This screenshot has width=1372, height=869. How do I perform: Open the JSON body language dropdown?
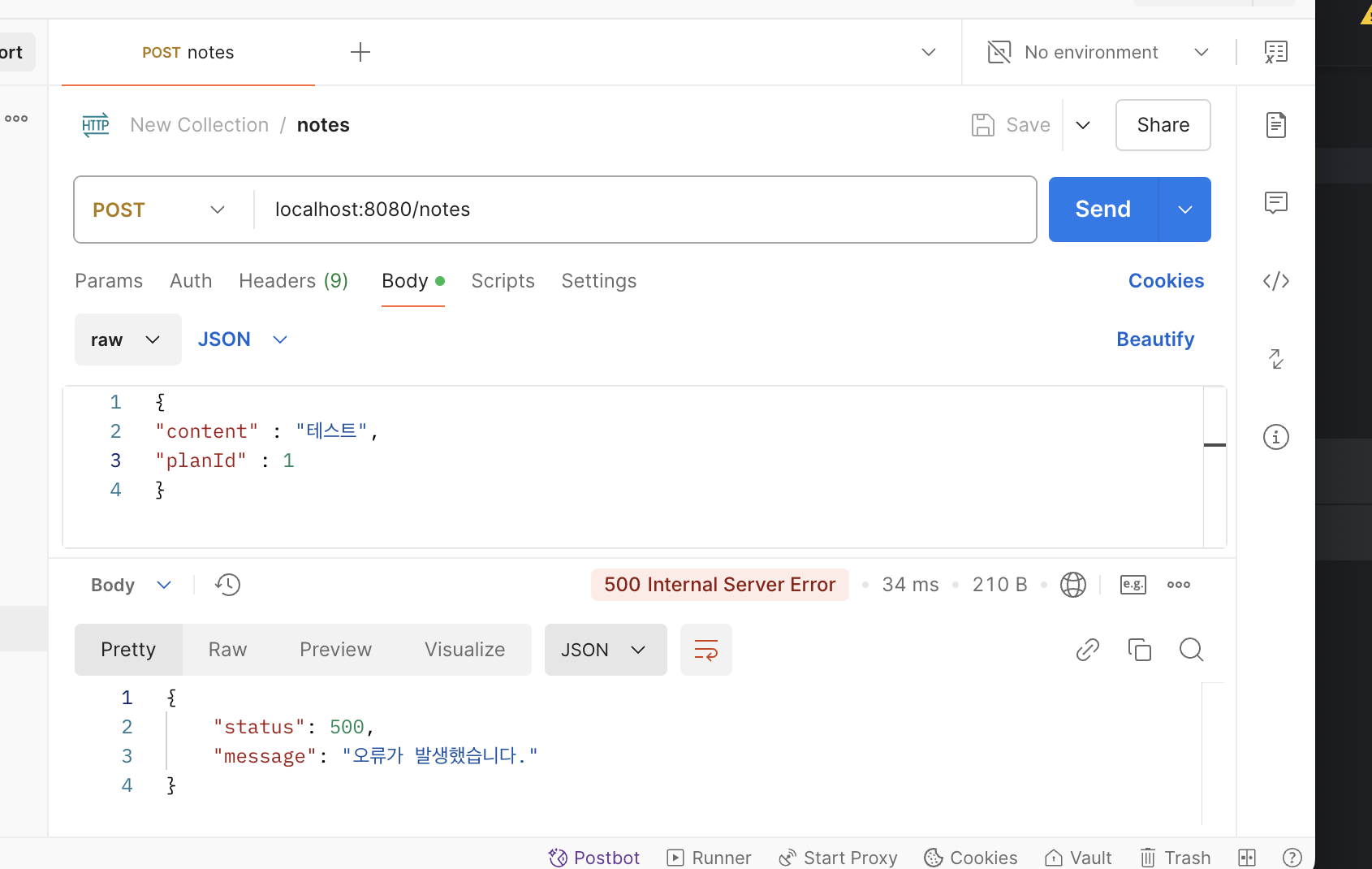click(243, 339)
